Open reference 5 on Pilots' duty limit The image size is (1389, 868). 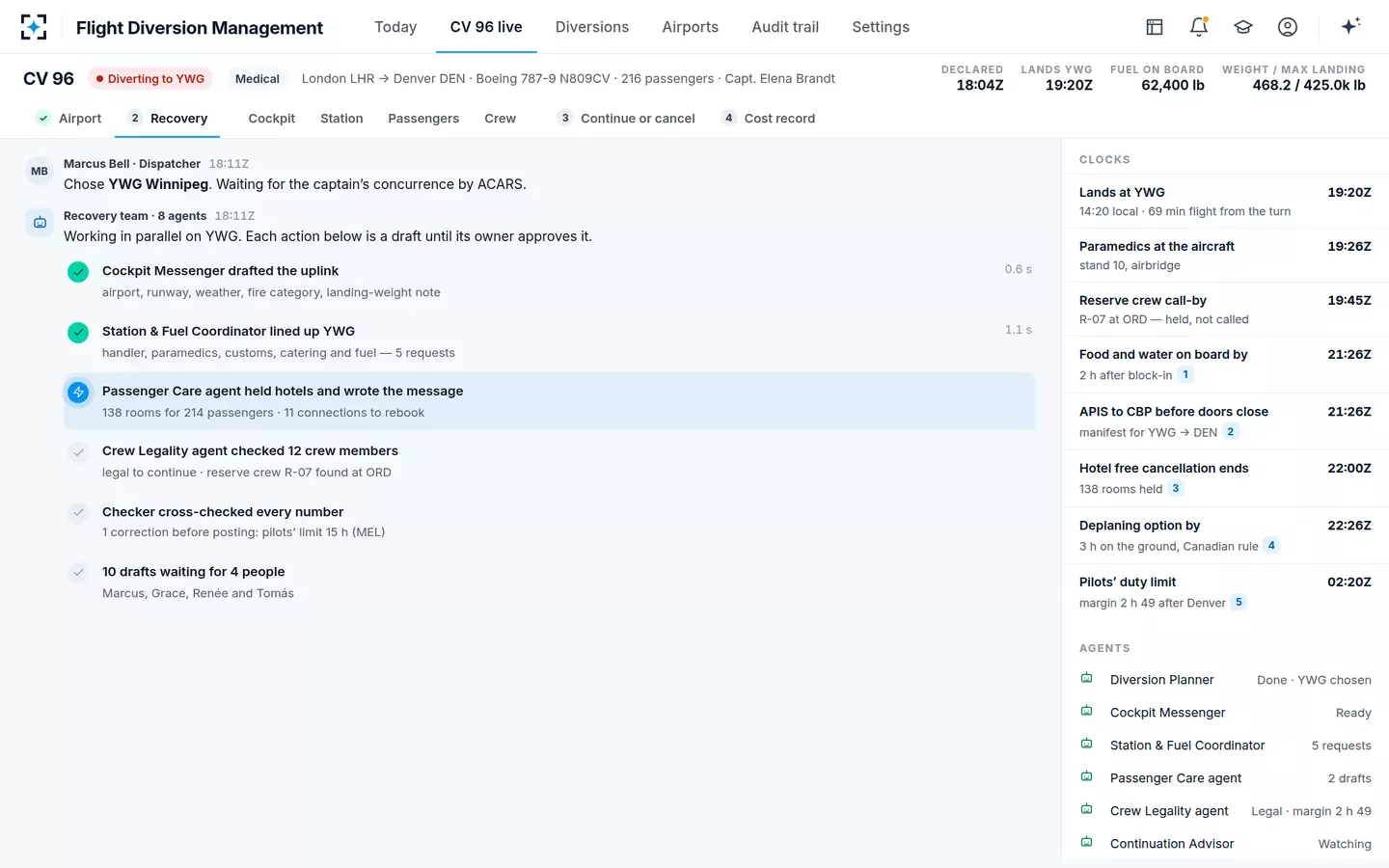[1239, 602]
